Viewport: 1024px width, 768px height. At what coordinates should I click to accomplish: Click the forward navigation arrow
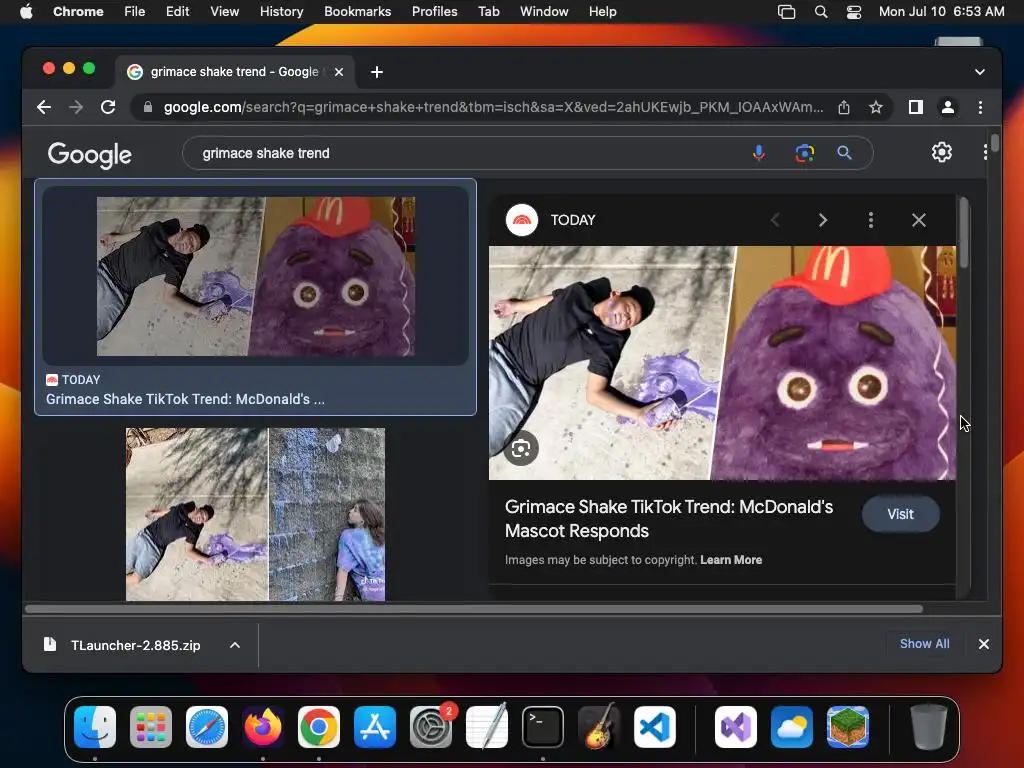pos(76,107)
